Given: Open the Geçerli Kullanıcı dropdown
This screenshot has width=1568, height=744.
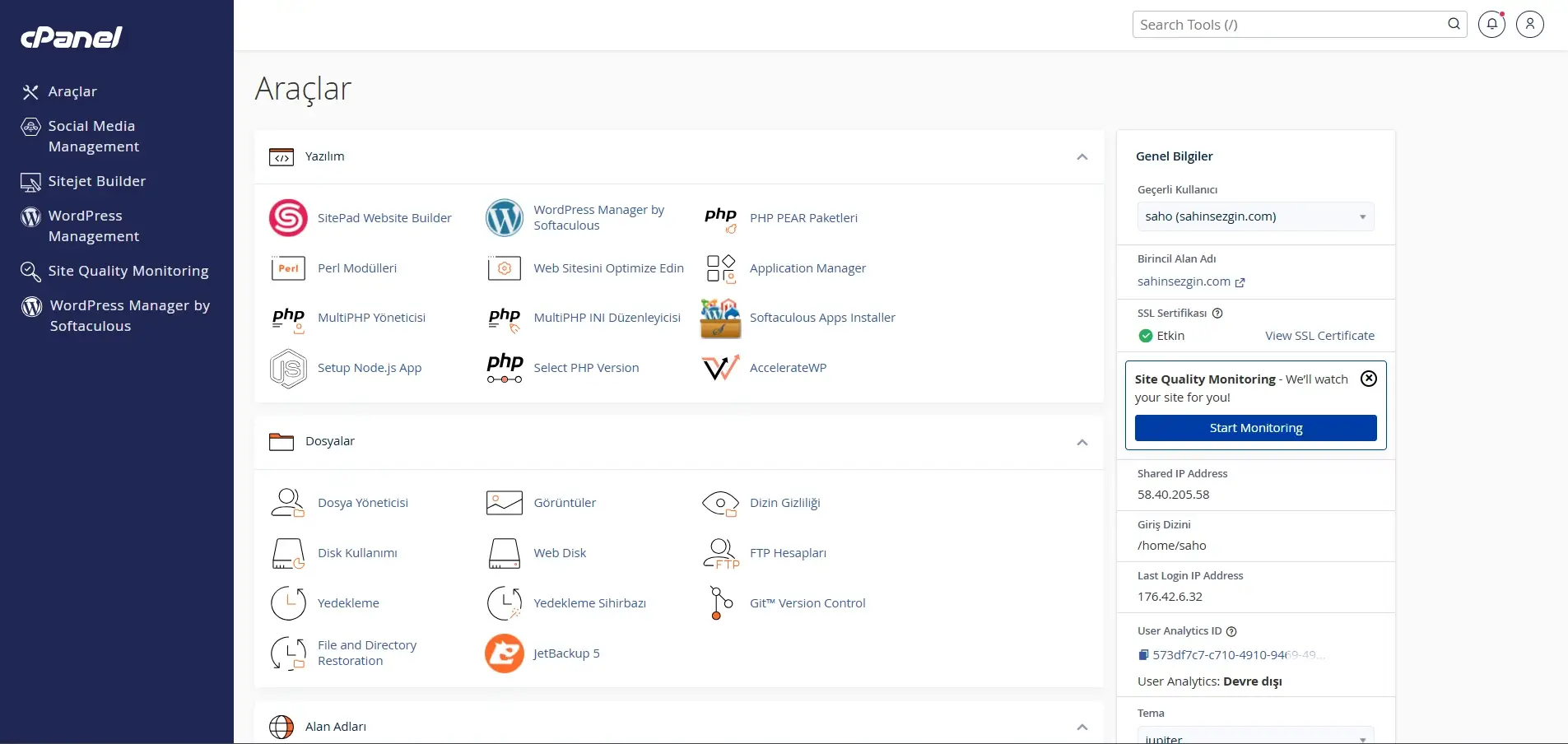Looking at the screenshot, I should [x=1256, y=216].
